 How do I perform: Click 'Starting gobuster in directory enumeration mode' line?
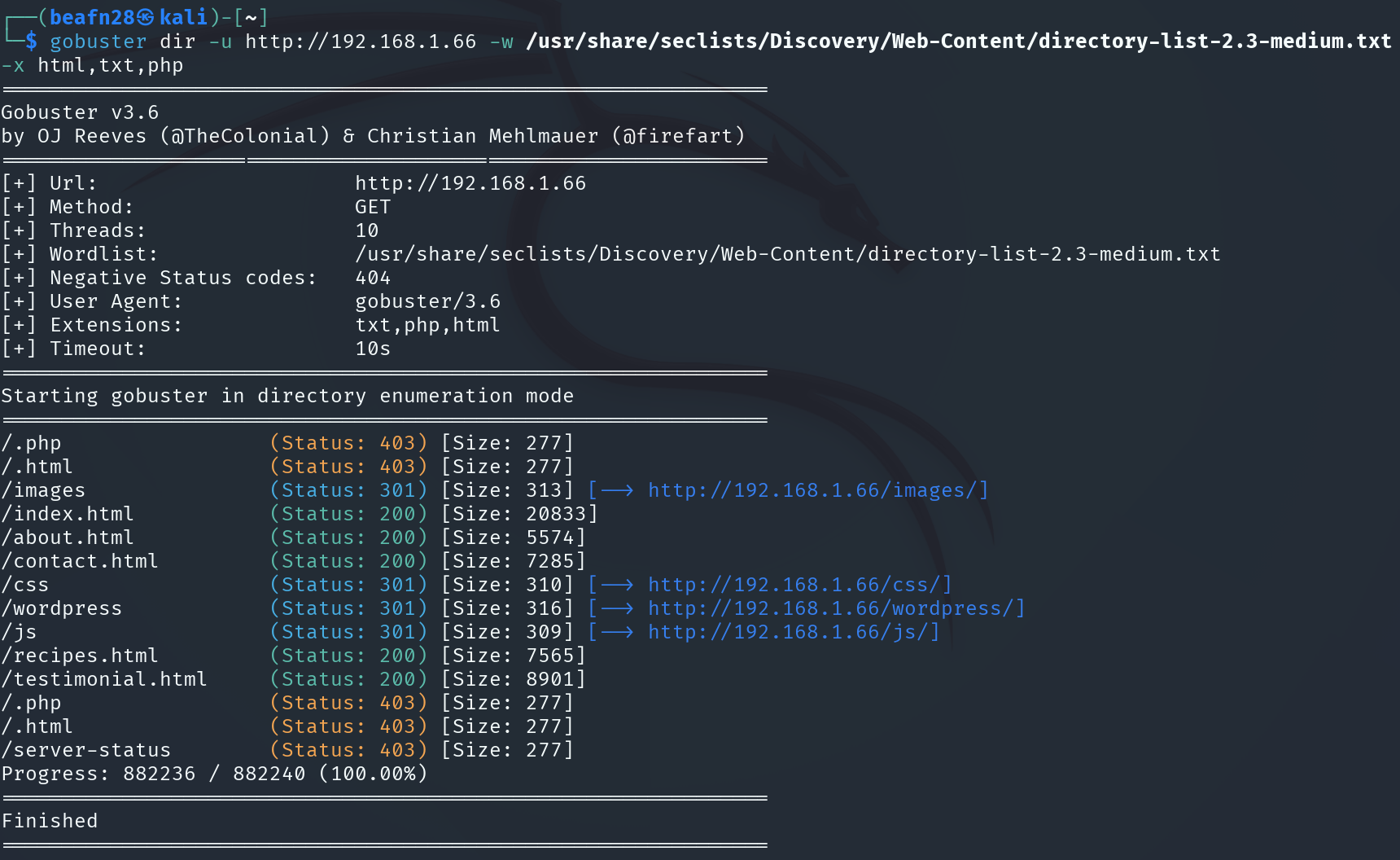click(x=287, y=396)
